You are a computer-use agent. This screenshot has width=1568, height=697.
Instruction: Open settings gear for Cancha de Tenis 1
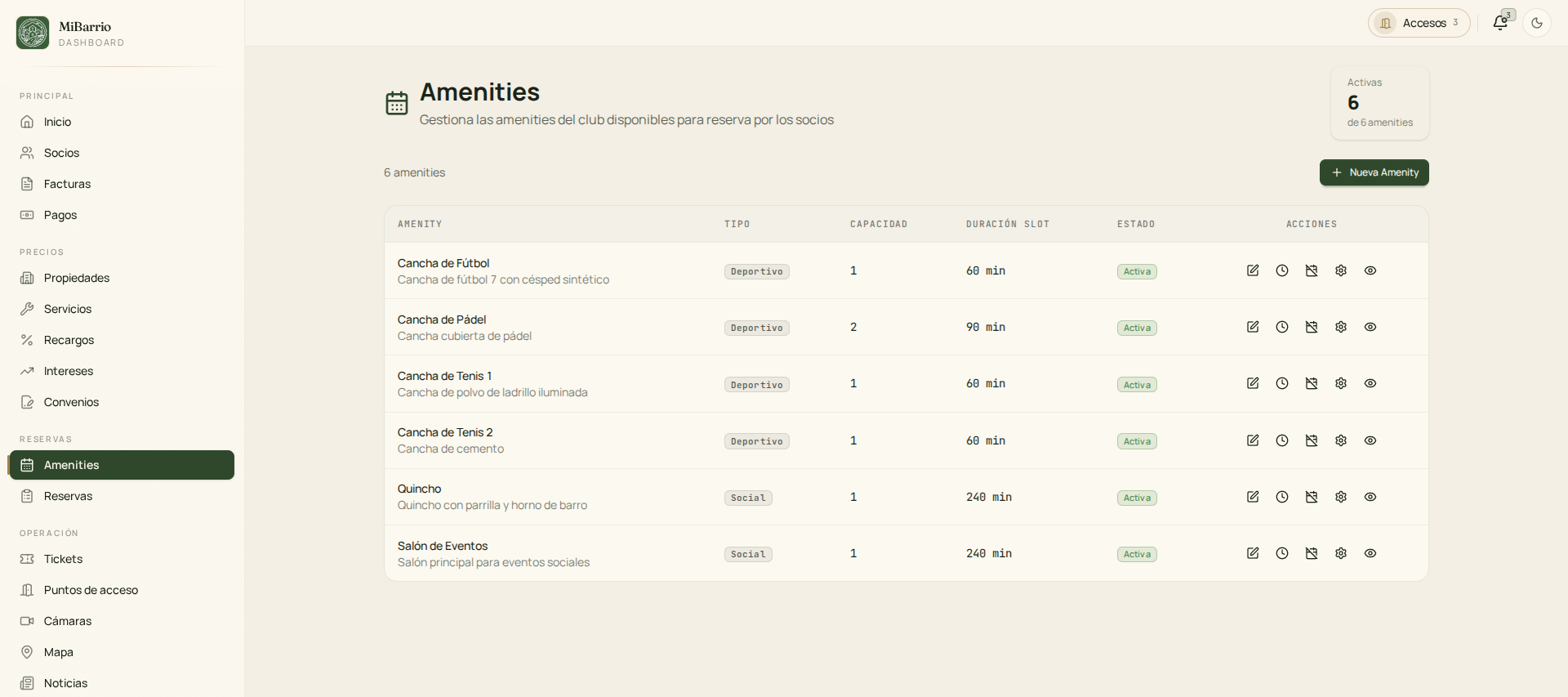(x=1341, y=383)
